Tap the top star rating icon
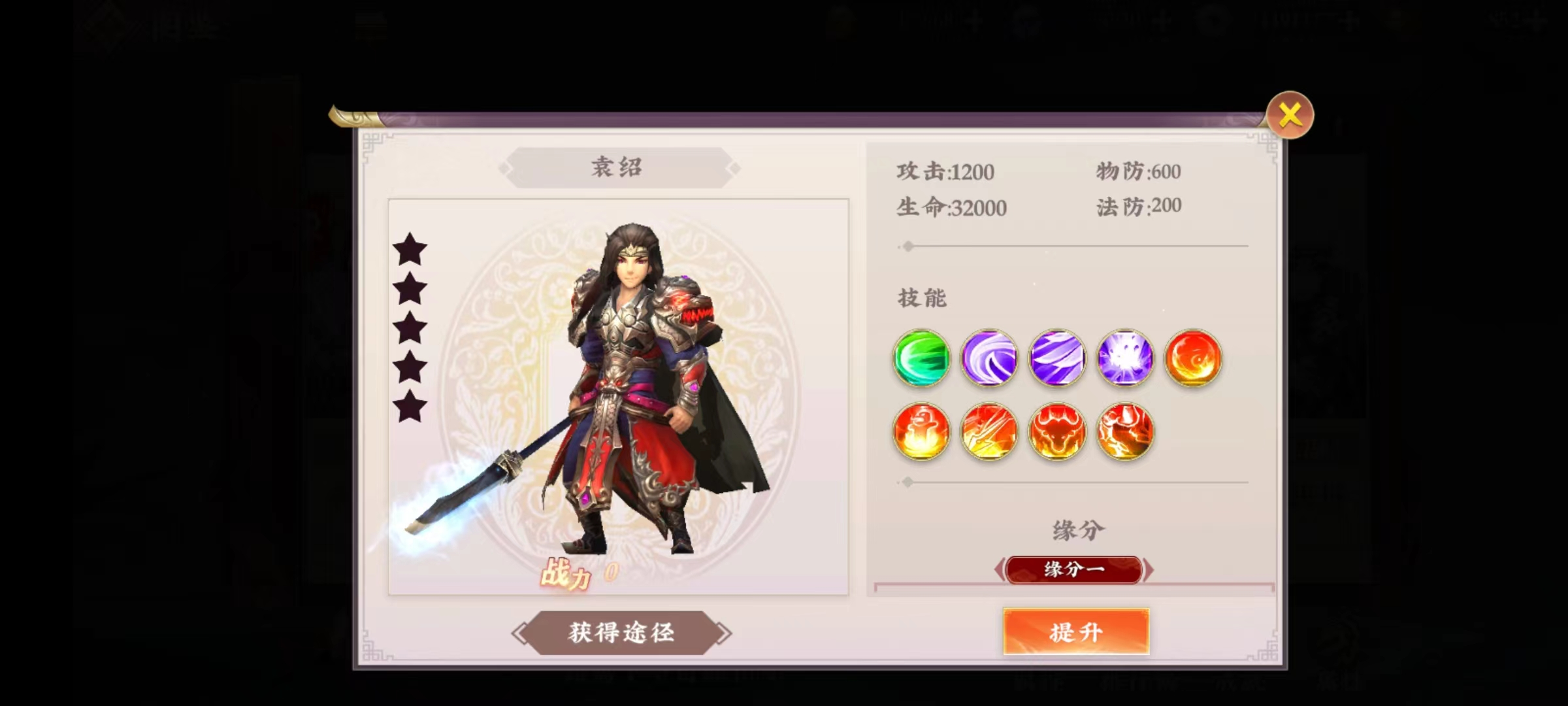The width and height of the screenshot is (1568, 706). [410, 249]
